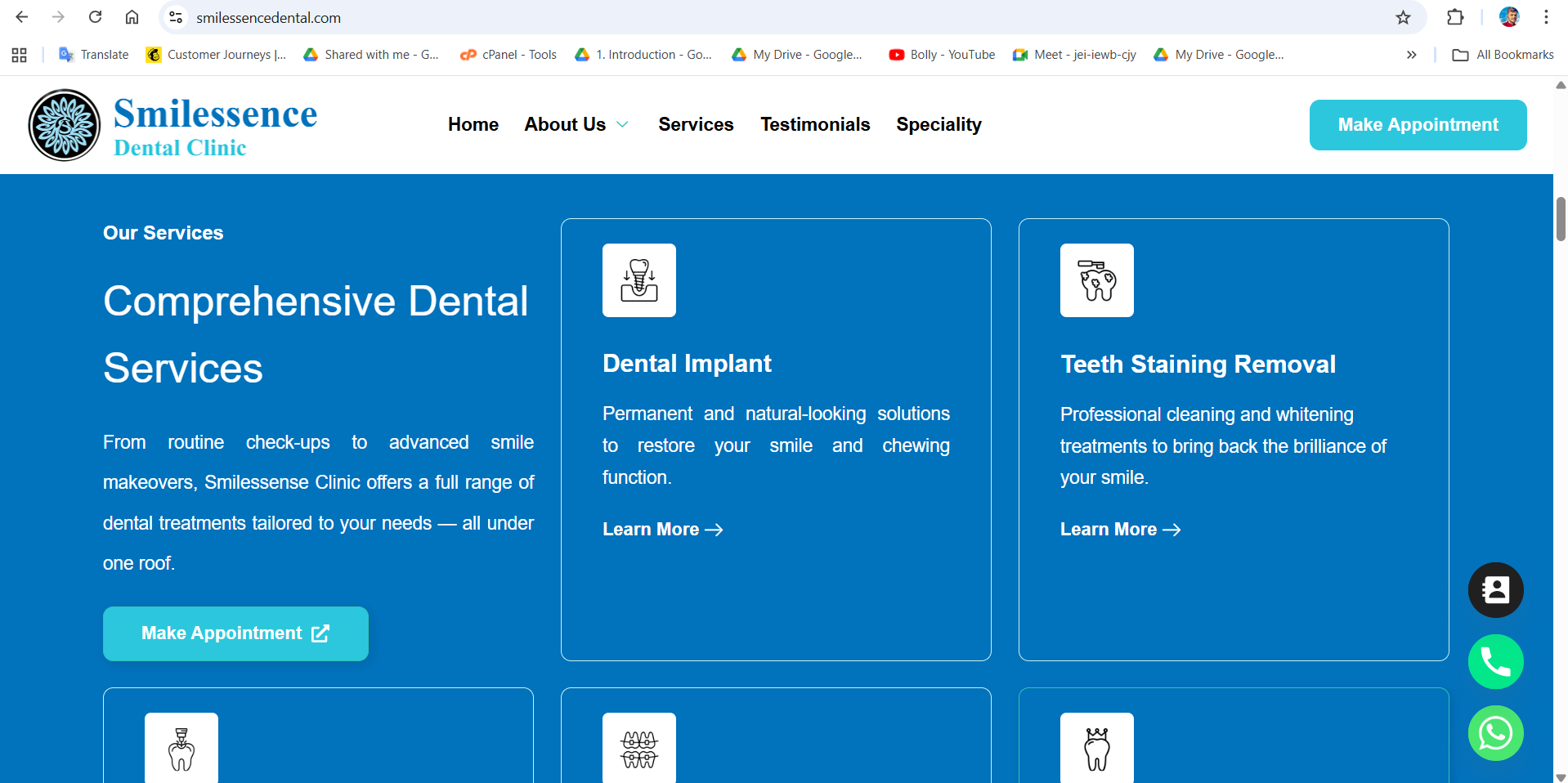Screen dimensions: 1568x783
Task: Open the browser extensions puzzle icon
Action: point(1454,17)
